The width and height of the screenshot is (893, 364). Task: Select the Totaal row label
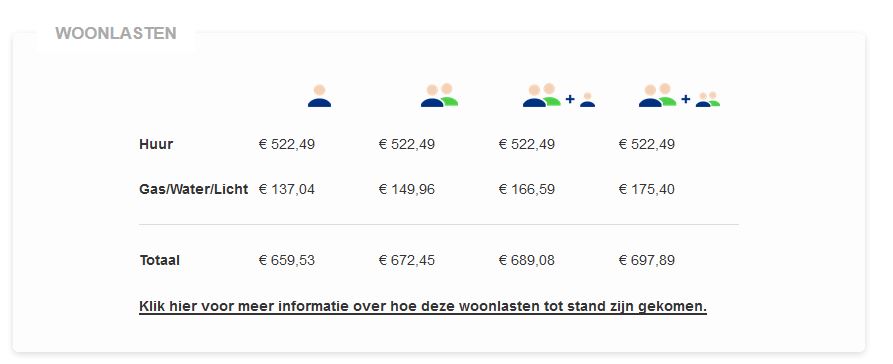click(x=159, y=260)
